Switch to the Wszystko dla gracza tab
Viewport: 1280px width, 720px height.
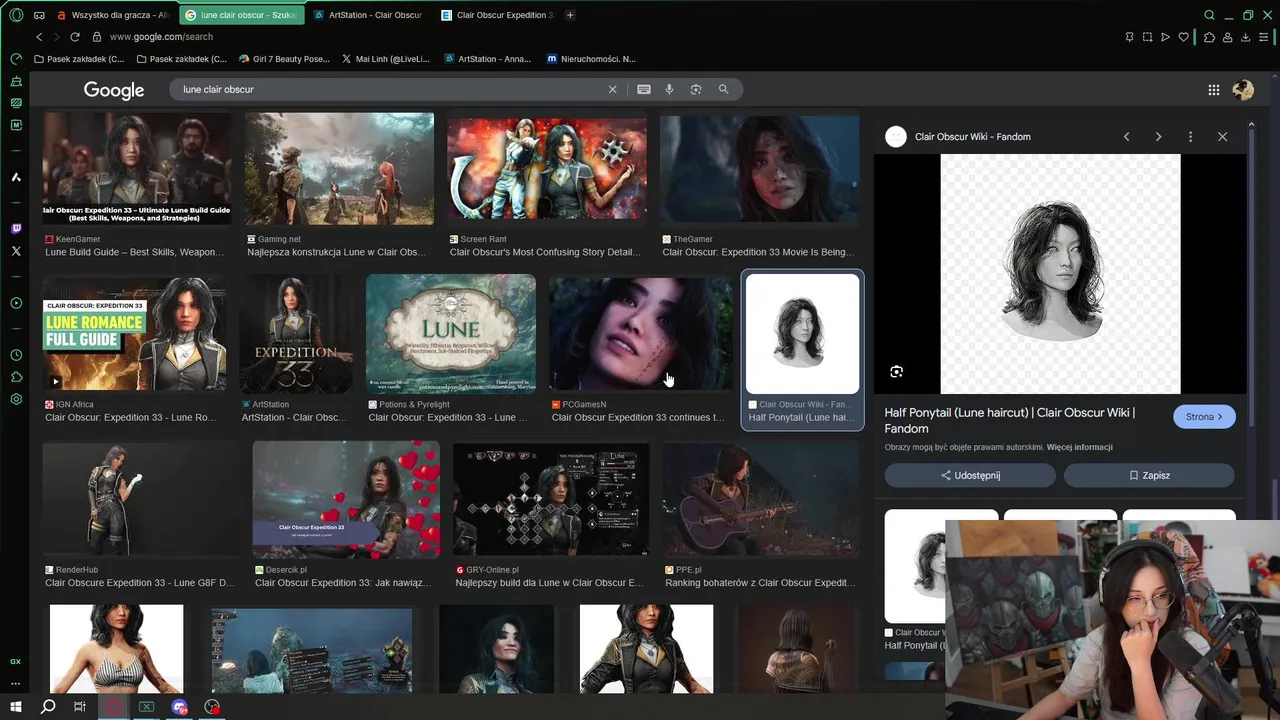[x=112, y=15]
